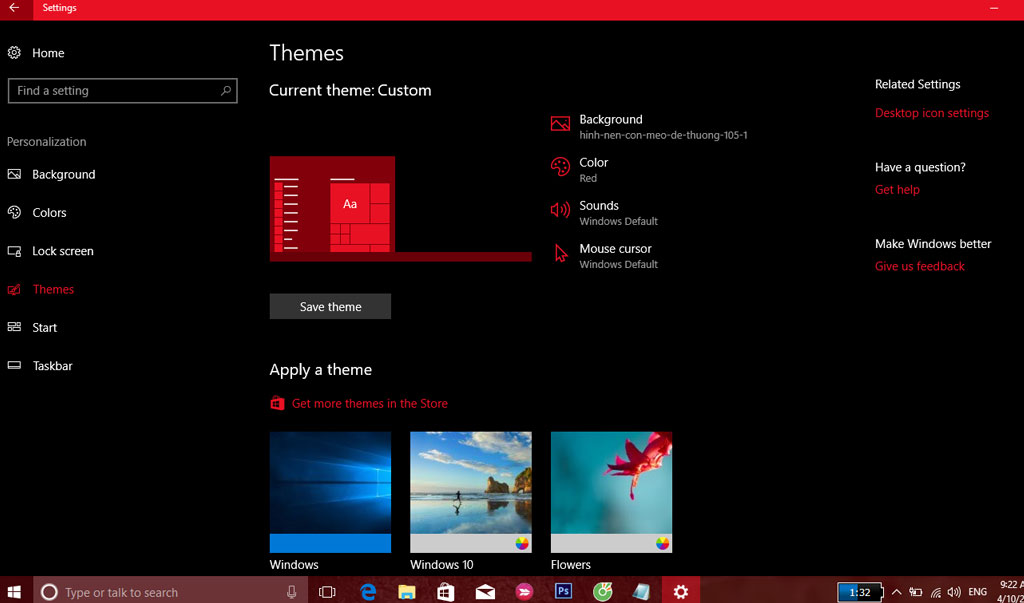The image size is (1024, 603).
Task: Click the Store bag icon beside themes link
Action: (277, 404)
